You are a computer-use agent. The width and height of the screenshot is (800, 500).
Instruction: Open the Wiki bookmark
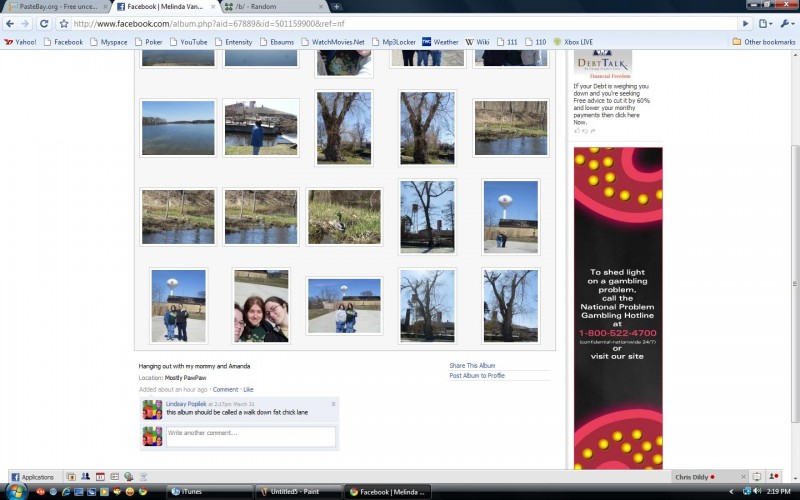tap(477, 42)
